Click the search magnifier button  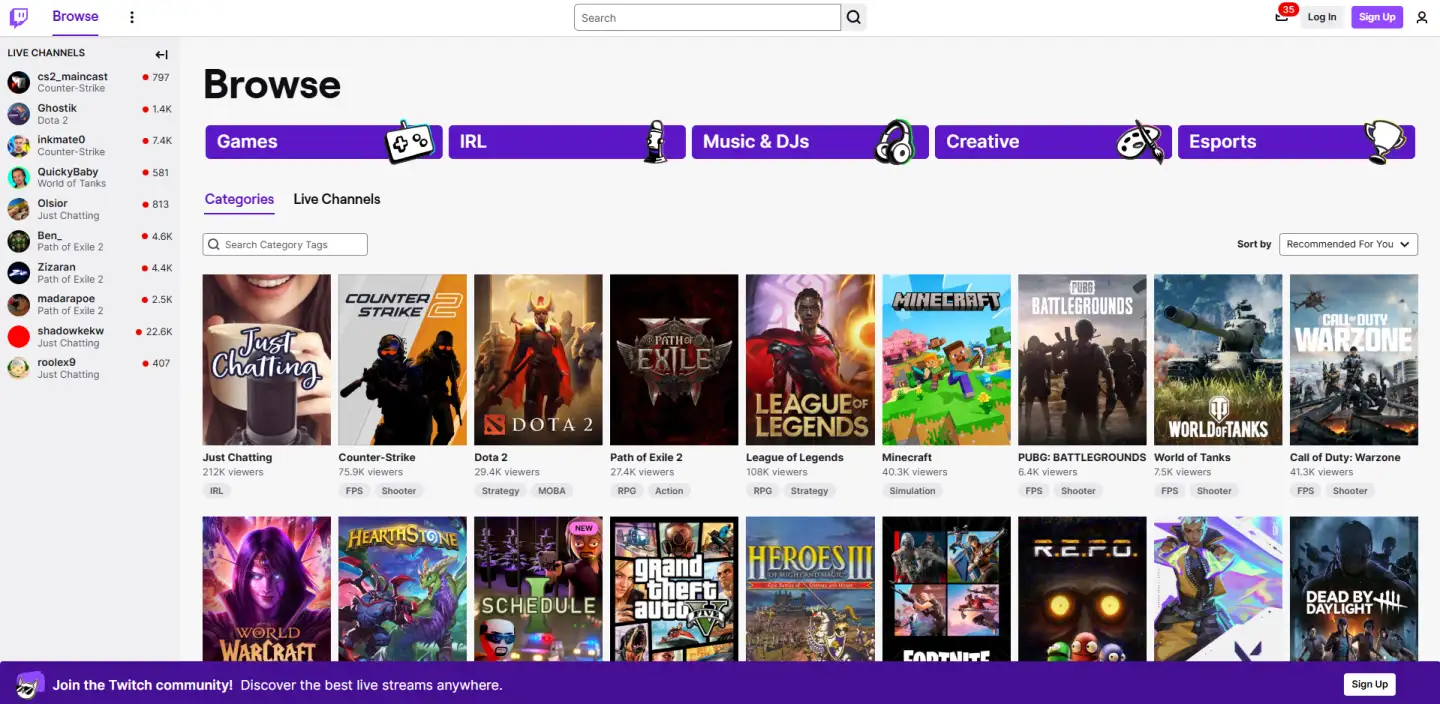coord(853,17)
